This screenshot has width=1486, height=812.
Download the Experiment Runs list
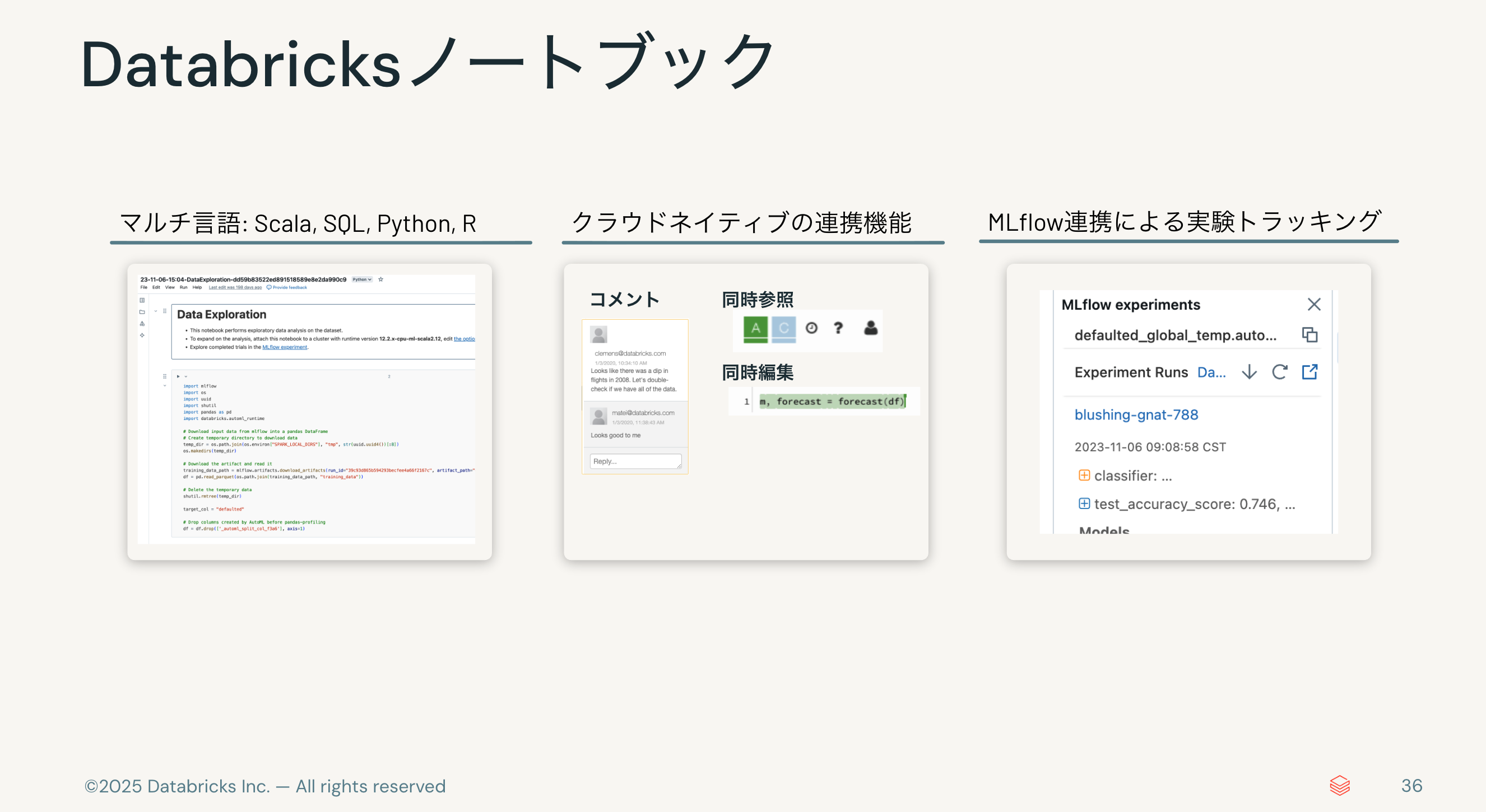click(1250, 373)
